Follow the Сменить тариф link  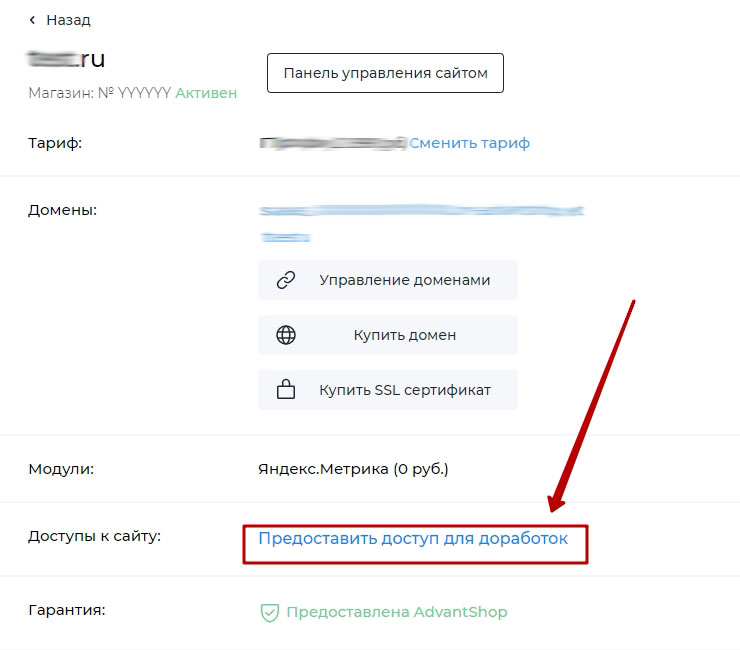tap(469, 143)
